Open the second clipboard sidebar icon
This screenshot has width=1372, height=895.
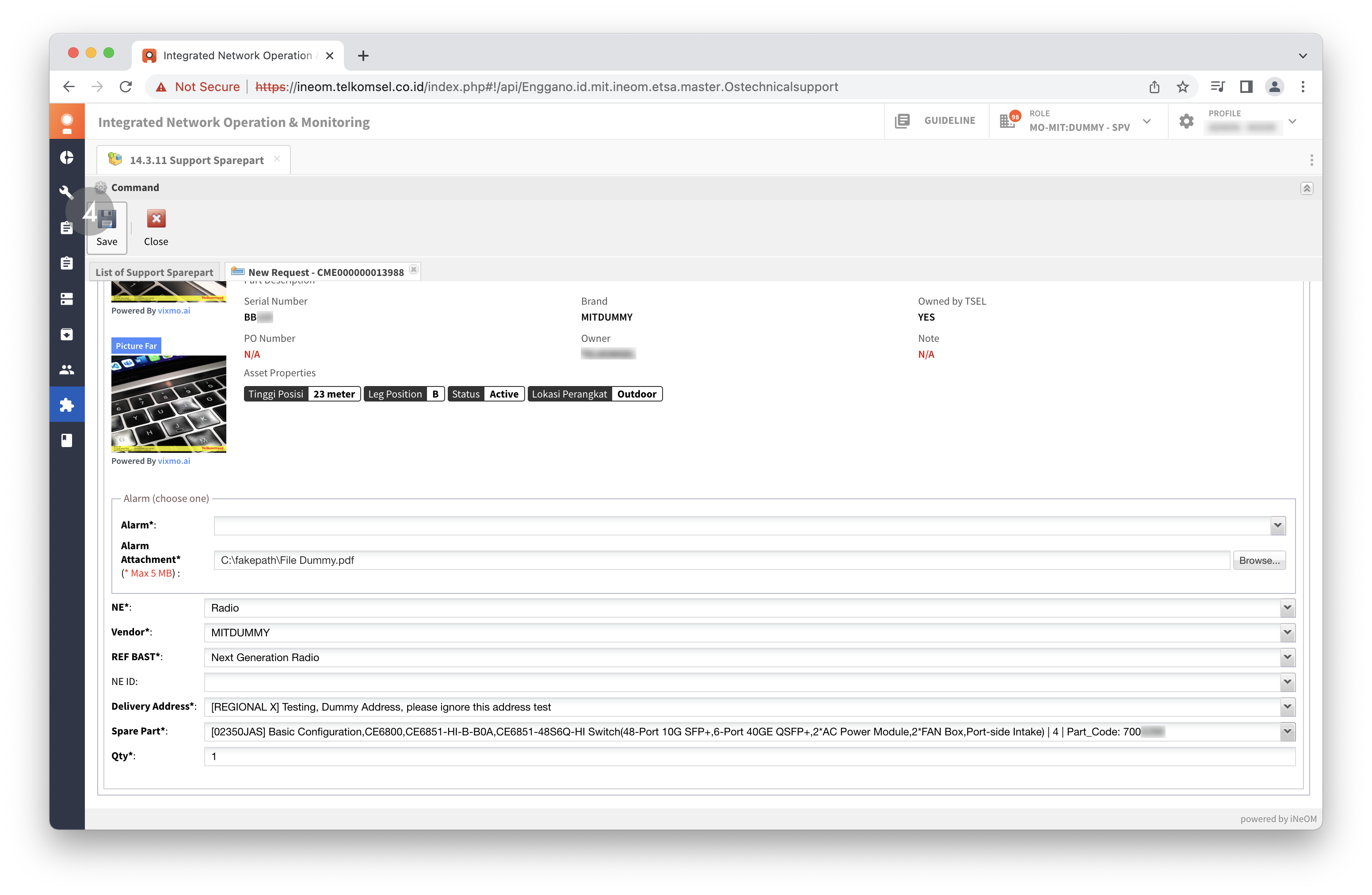[67, 263]
